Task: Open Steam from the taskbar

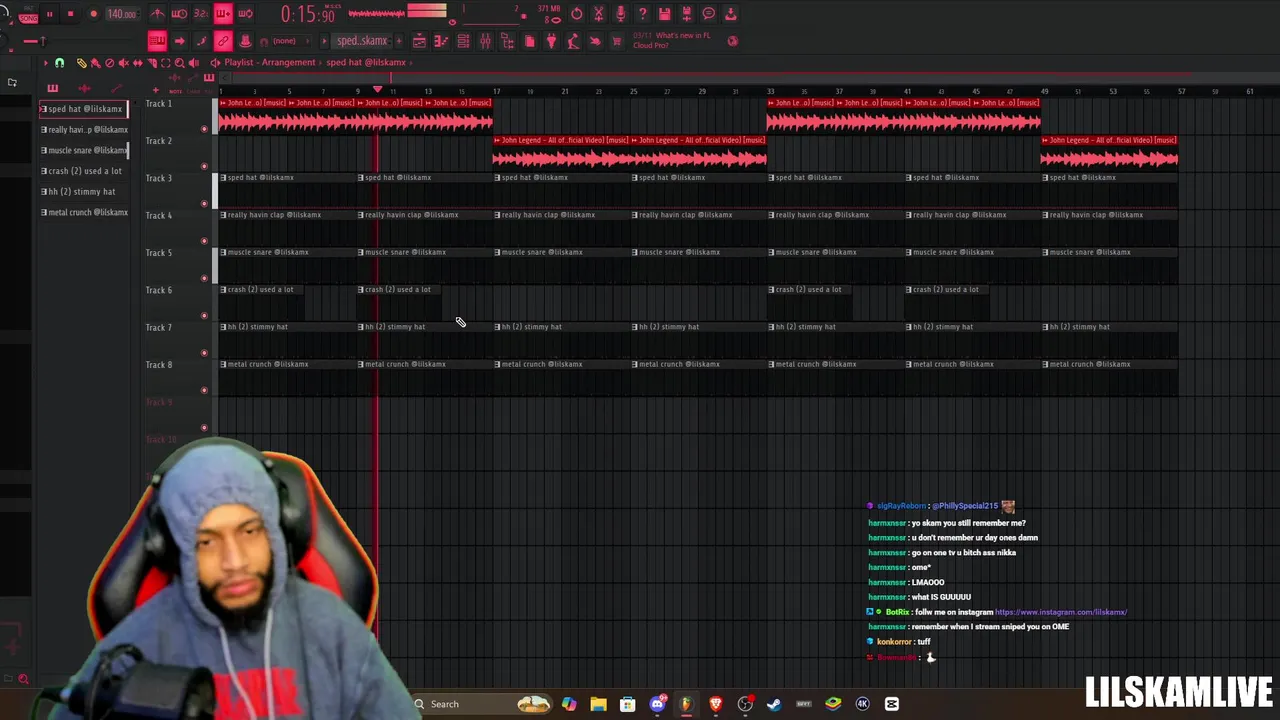Action: click(x=774, y=704)
